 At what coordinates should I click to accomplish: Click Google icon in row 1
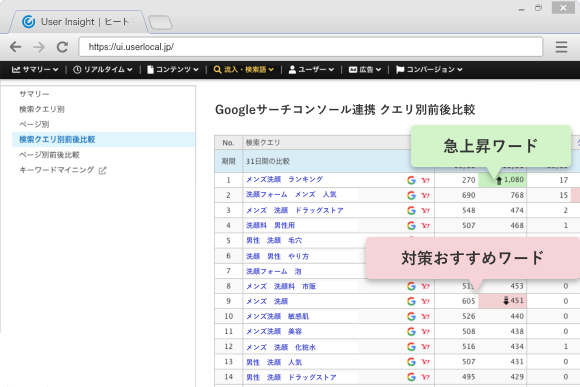click(x=411, y=180)
